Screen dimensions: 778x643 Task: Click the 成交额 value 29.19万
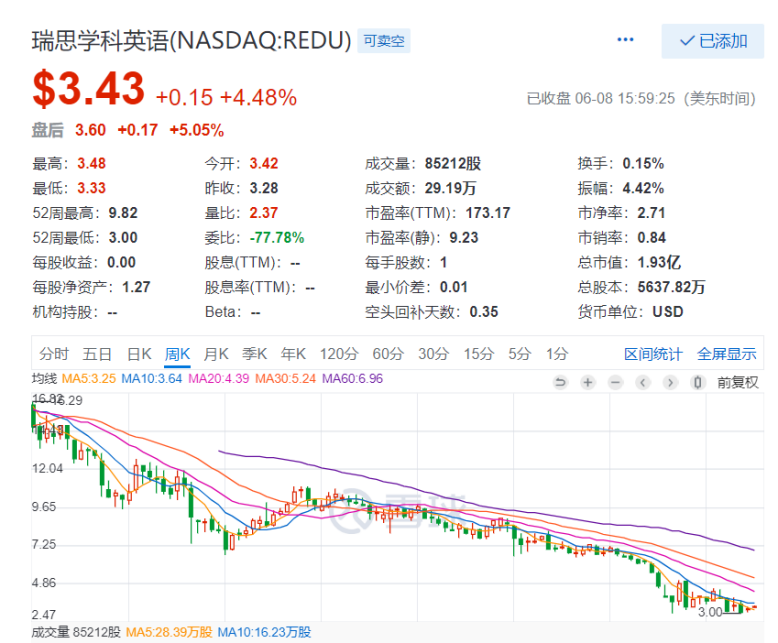450,188
